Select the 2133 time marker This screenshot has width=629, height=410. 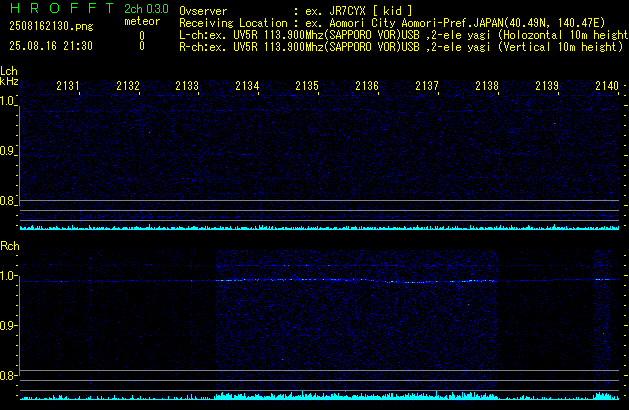pos(187,86)
